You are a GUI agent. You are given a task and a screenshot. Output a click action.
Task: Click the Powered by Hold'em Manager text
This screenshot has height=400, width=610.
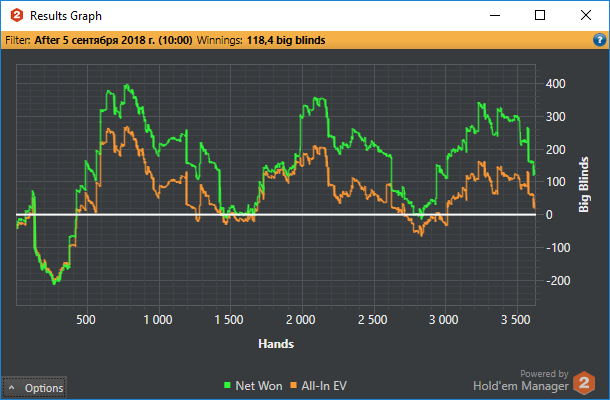pos(521,381)
